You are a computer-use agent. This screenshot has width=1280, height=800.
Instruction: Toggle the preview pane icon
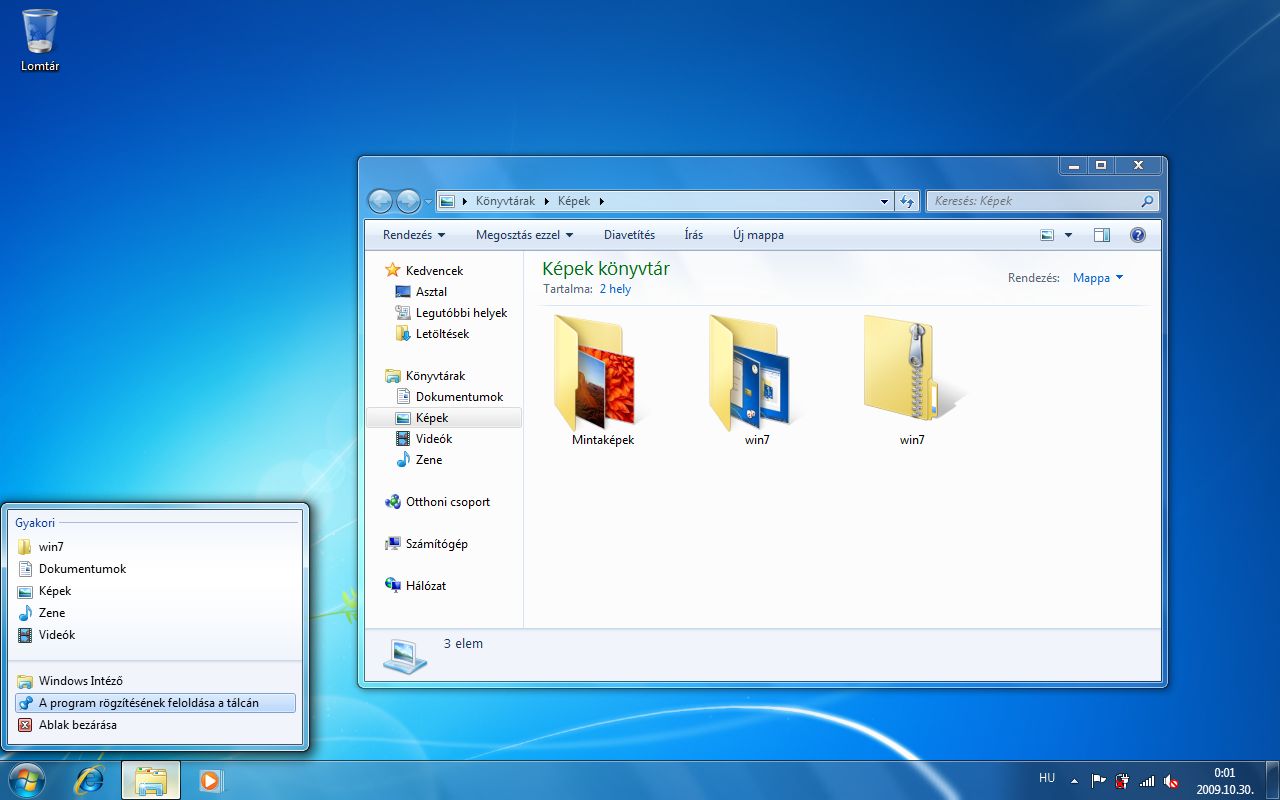point(1102,235)
